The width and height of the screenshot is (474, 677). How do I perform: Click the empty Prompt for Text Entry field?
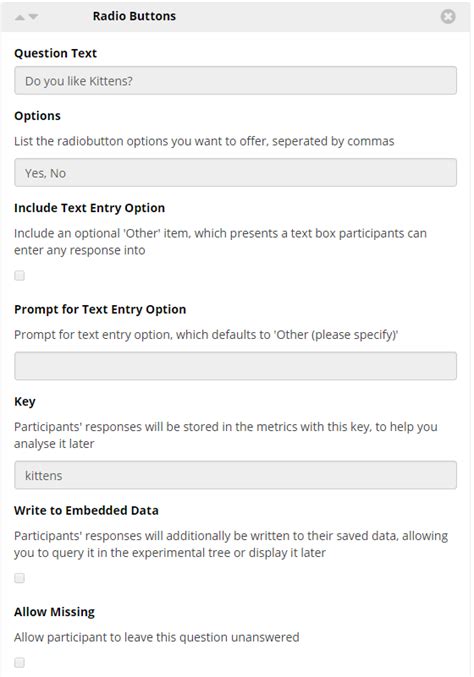235,366
